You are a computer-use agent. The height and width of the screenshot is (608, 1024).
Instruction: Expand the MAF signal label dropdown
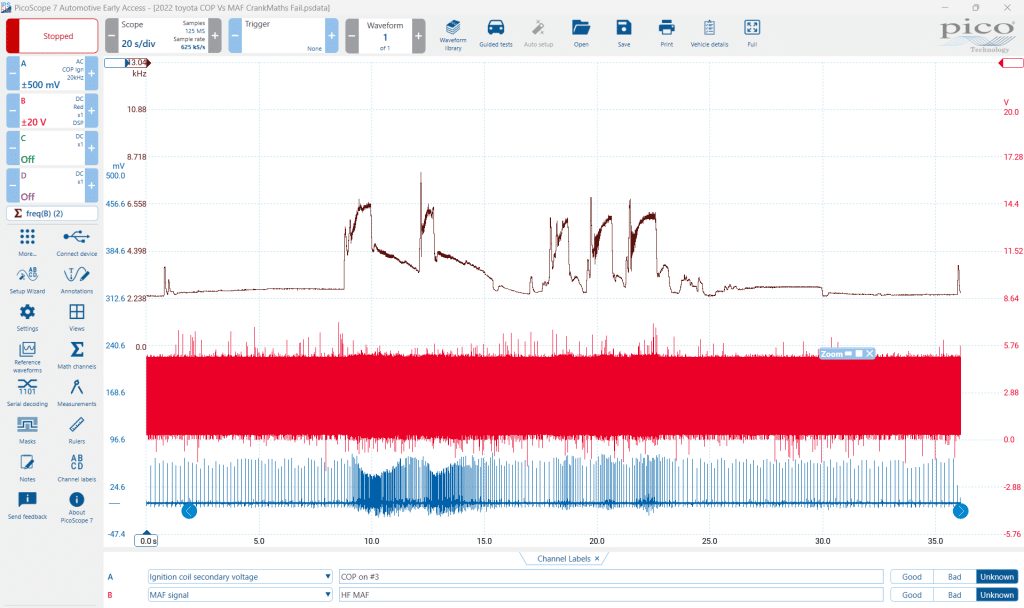point(328,595)
